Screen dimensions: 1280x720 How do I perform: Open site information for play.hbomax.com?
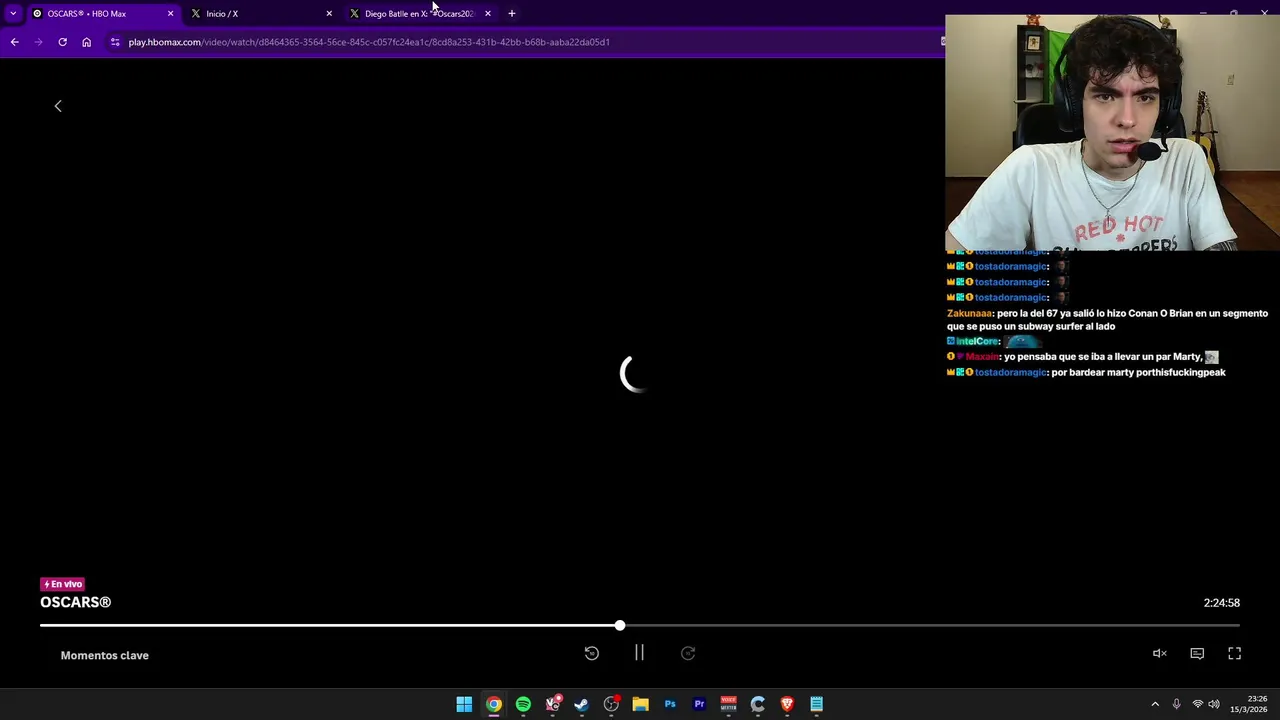(x=115, y=42)
